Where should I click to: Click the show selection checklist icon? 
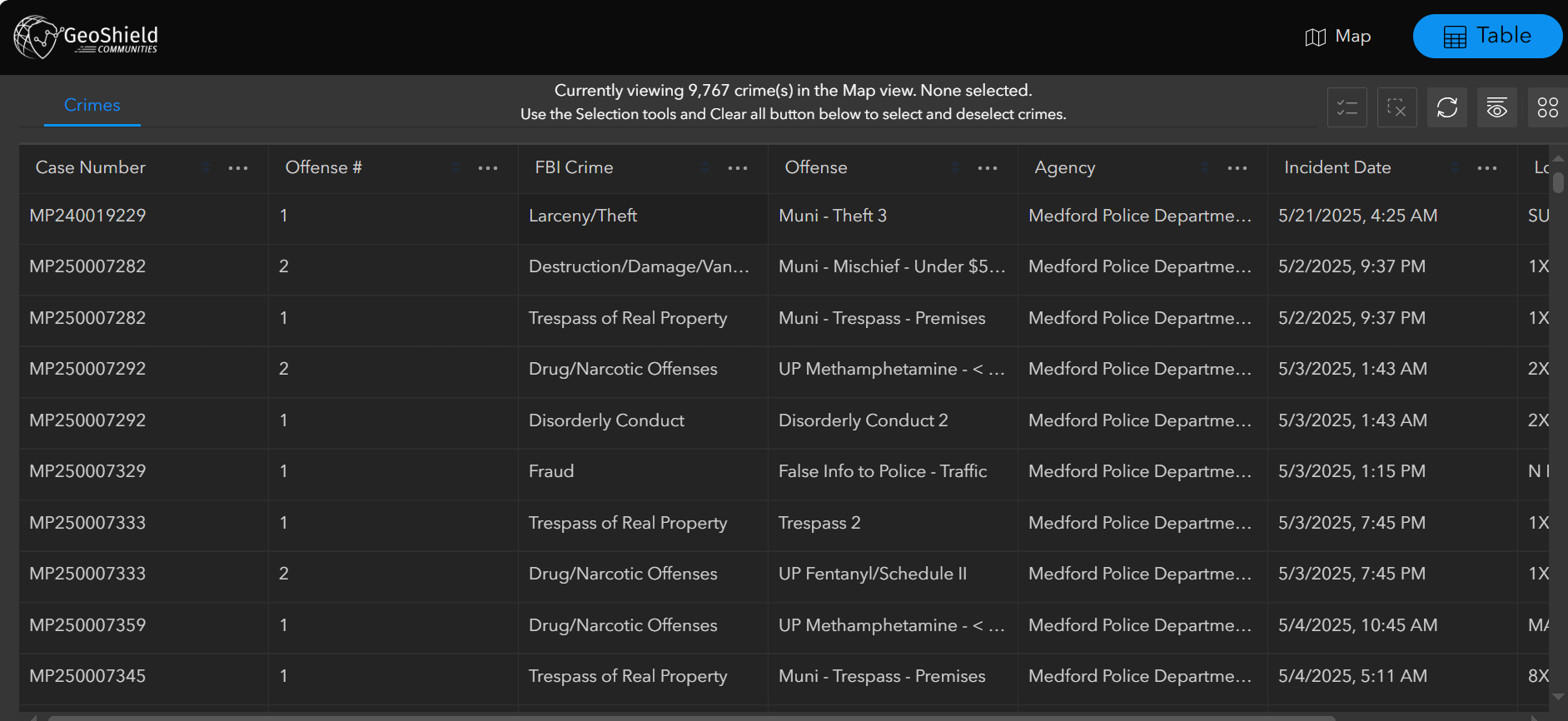pyautogui.click(x=1346, y=107)
